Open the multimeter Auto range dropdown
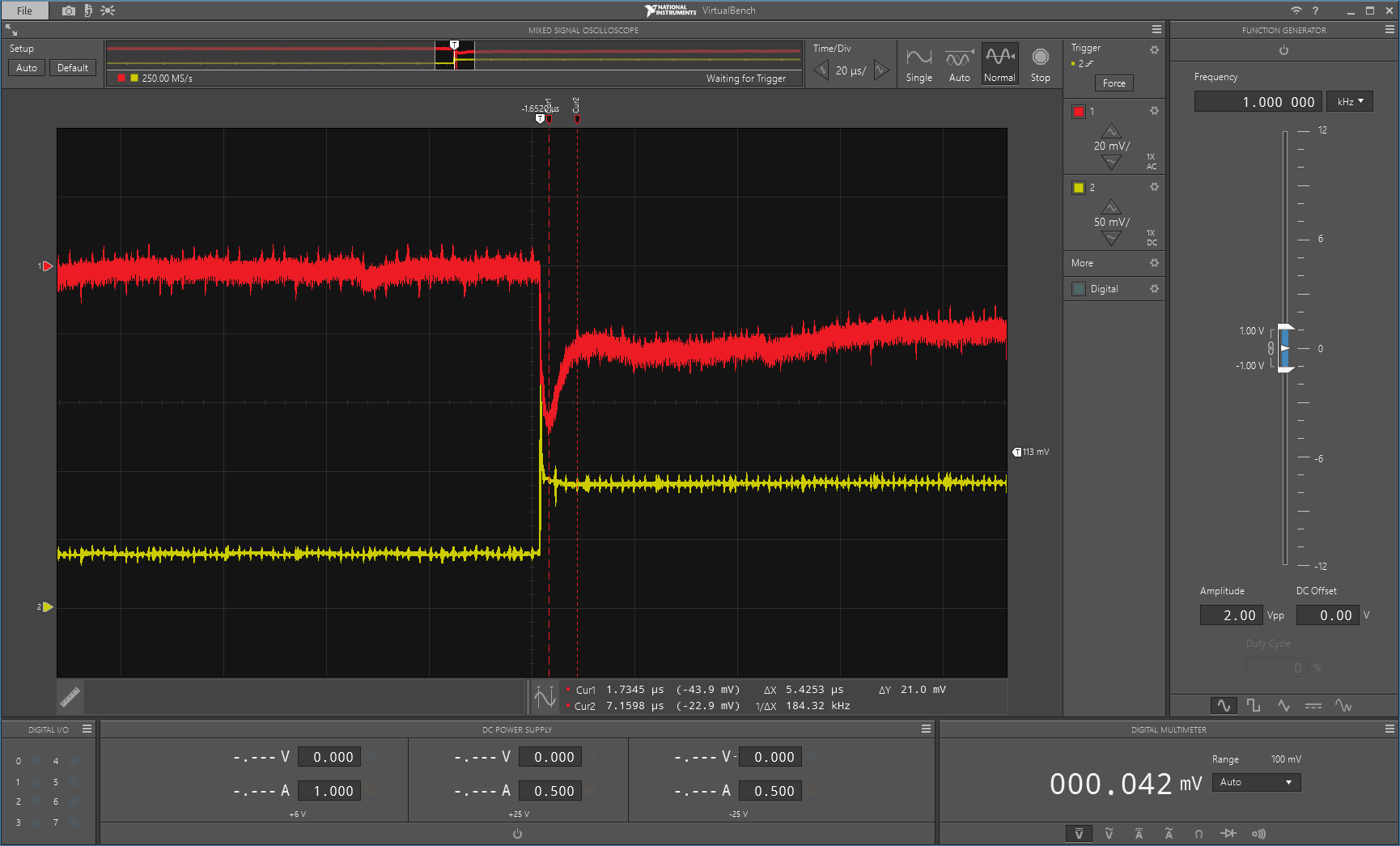This screenshot has width=1400, height=846. (1256, 782)
